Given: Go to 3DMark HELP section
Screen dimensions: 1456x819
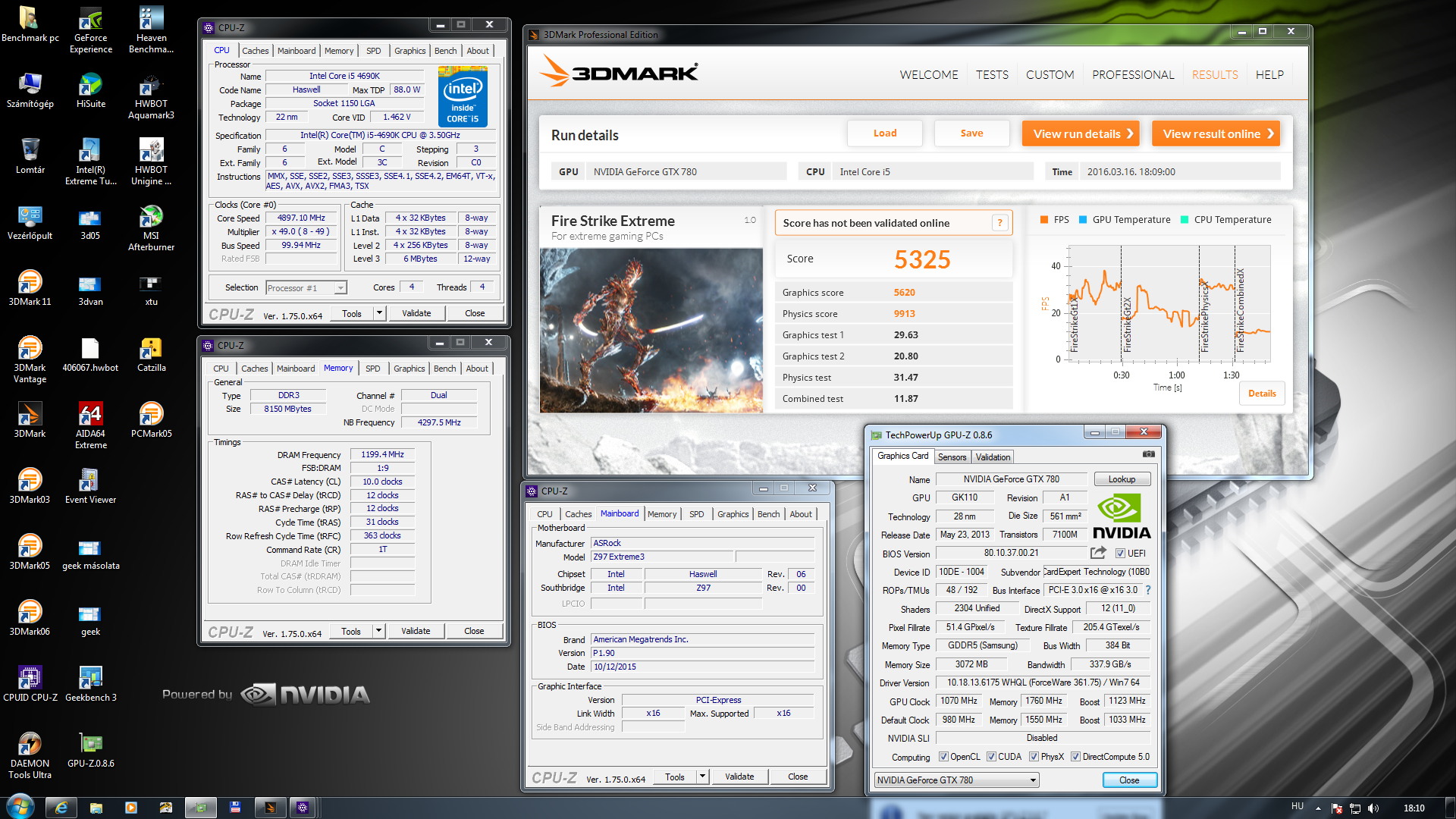Looking at the screenshot, I should [x=1269, y=74].
